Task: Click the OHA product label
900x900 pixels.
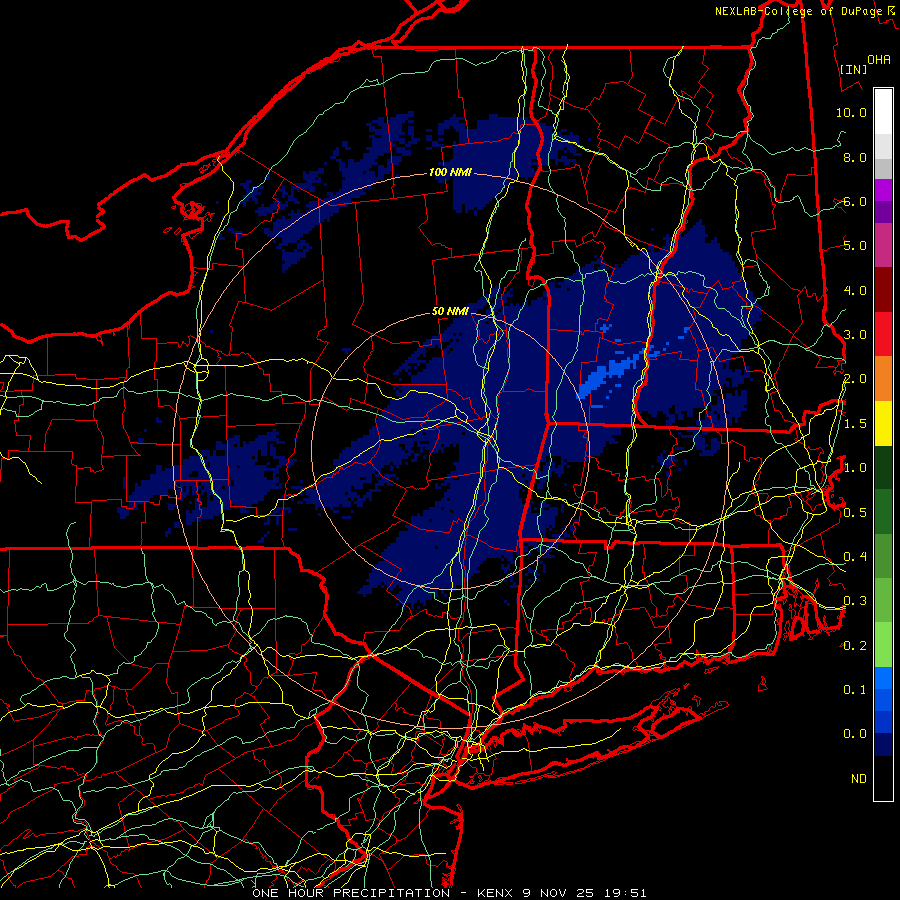Action: coord(879,60)
